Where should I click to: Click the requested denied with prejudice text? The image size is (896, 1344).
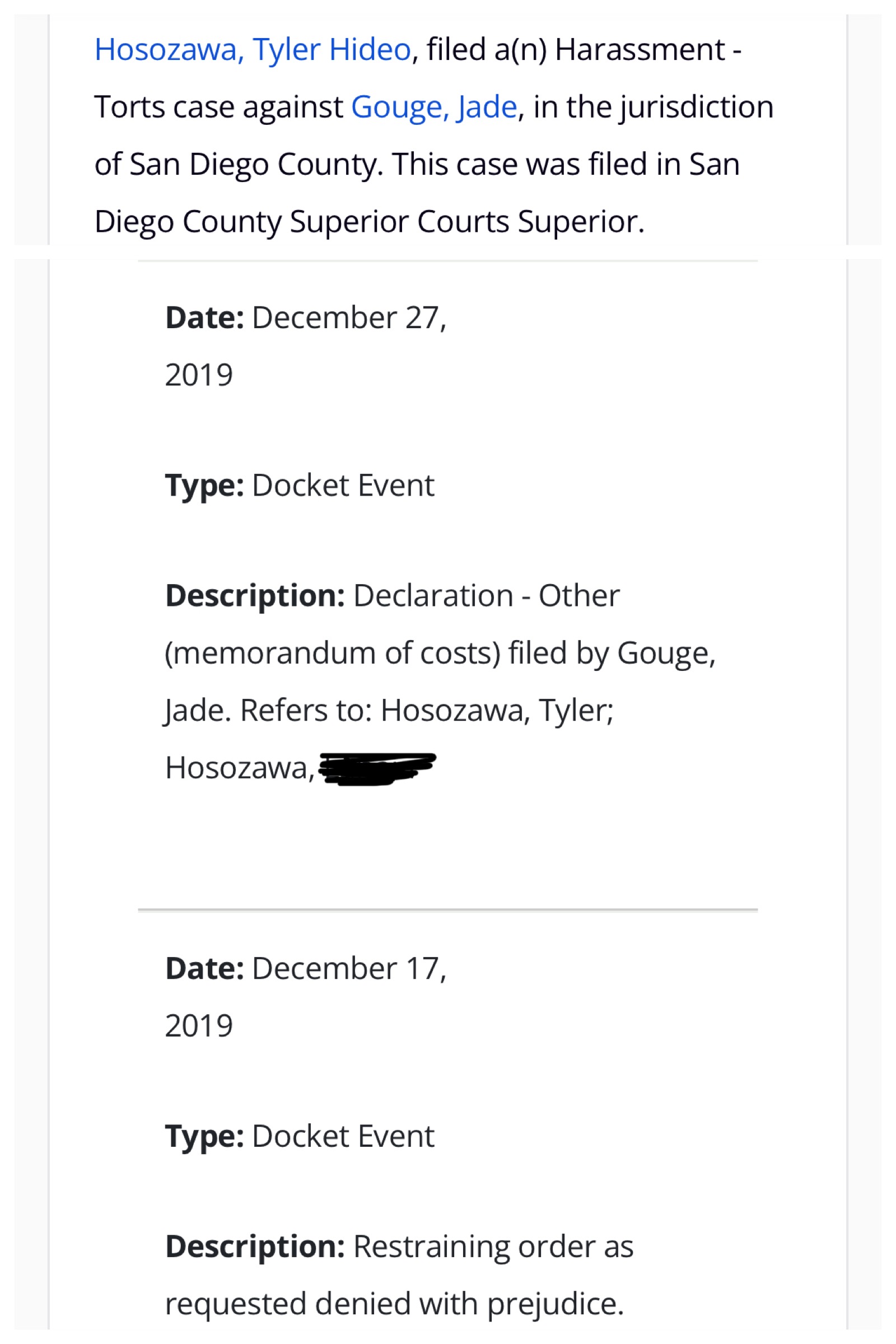coord(394,1305)
